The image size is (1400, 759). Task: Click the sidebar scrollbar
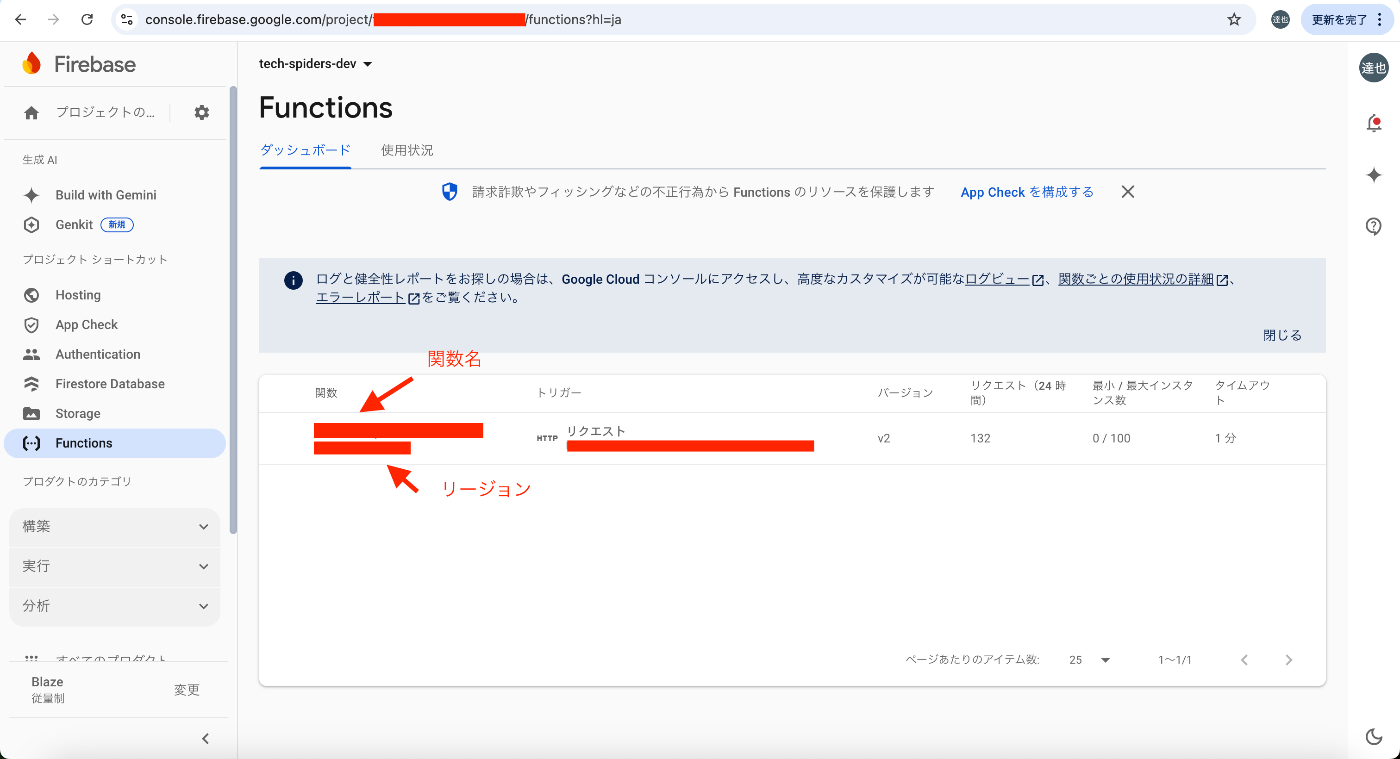pos(233,310)
